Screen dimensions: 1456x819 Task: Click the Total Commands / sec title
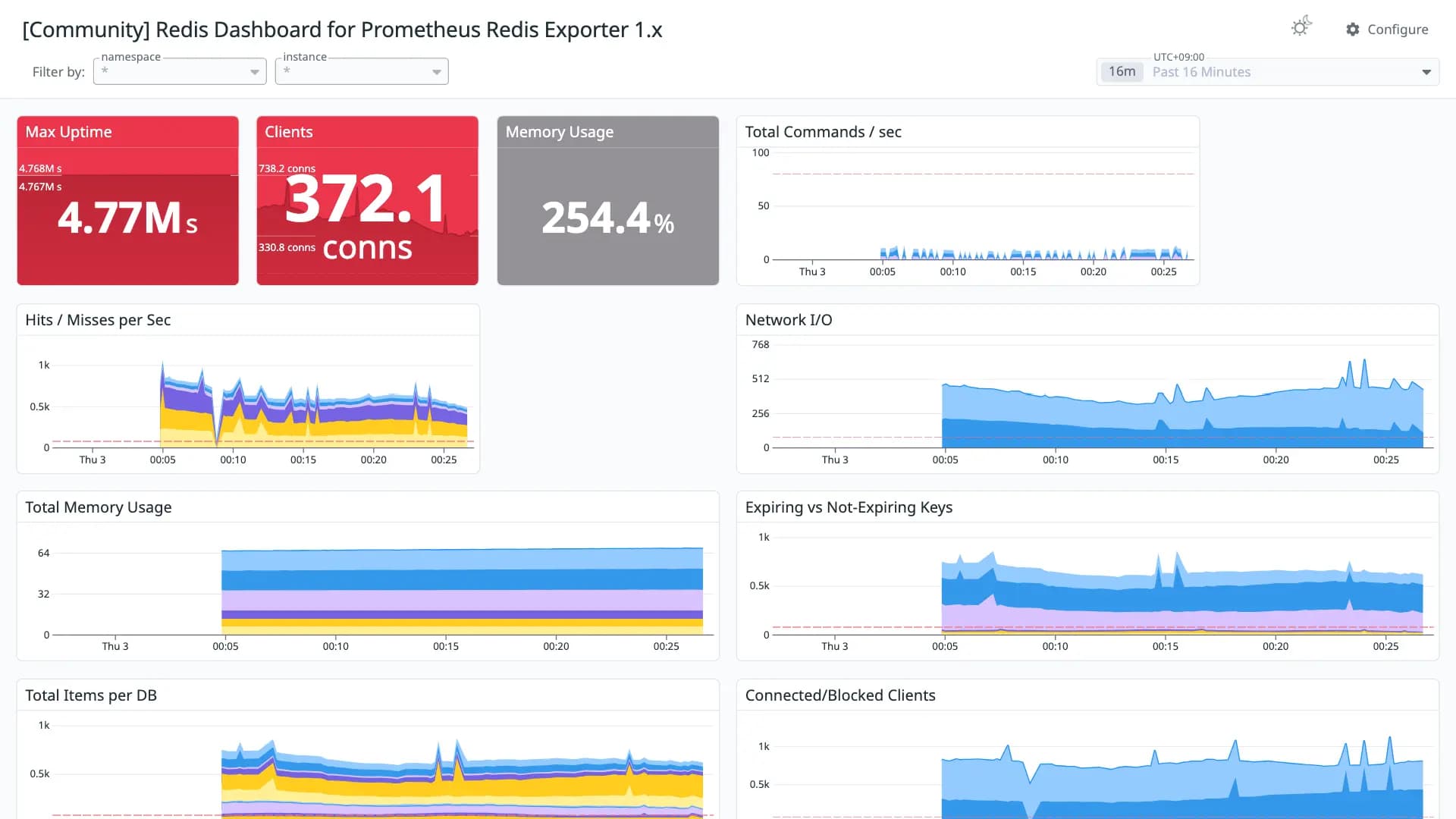pos(823,132)
